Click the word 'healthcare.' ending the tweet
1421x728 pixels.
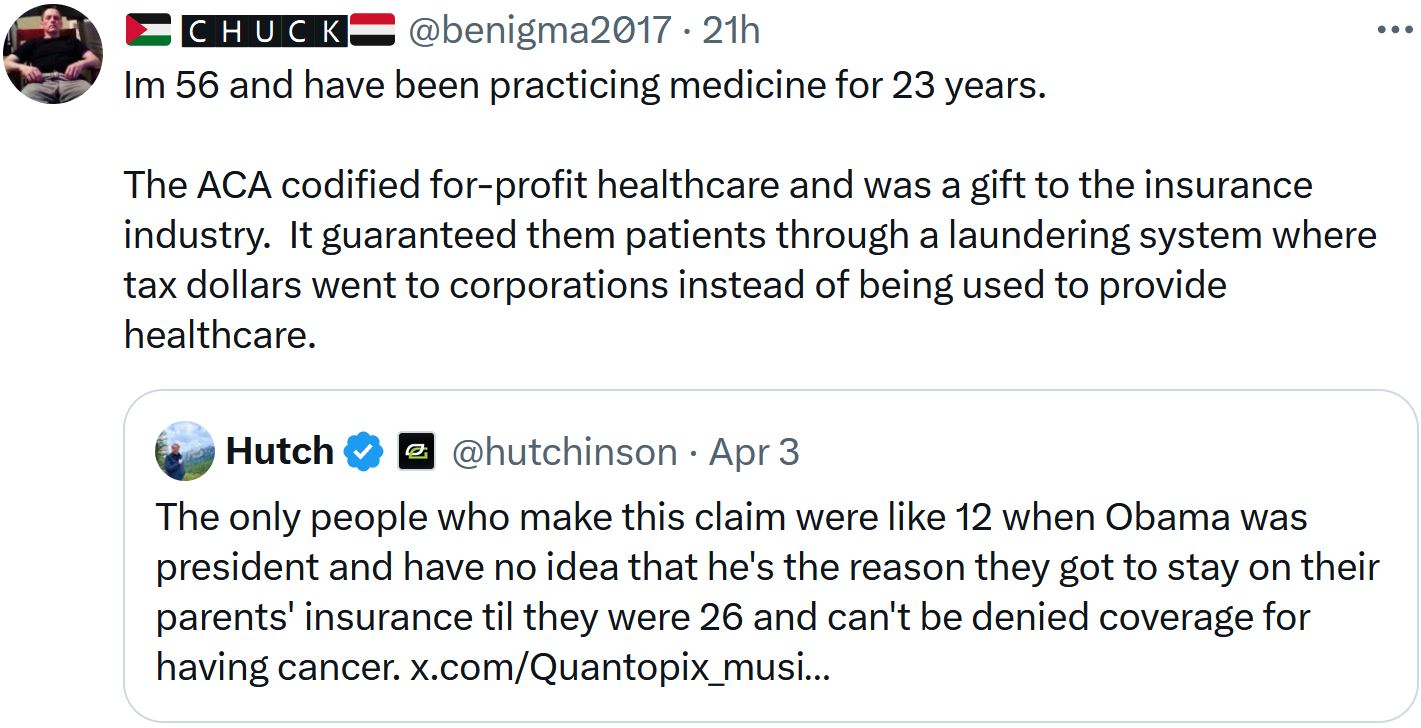pos(220,335)
